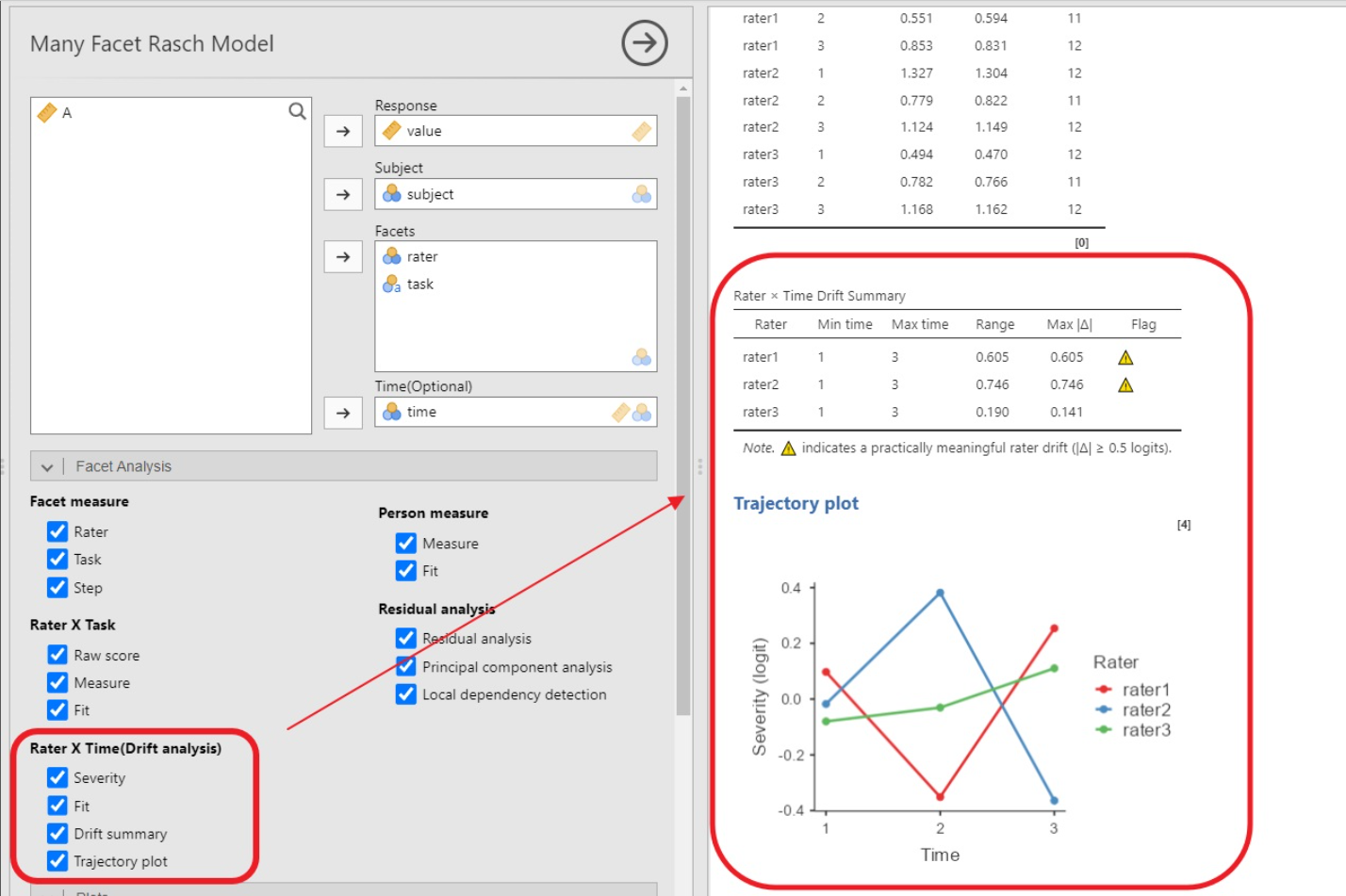The width and height of the screenshot is (1346, 896).
Task: Click the Min time column header
Action: click(845, 324)
